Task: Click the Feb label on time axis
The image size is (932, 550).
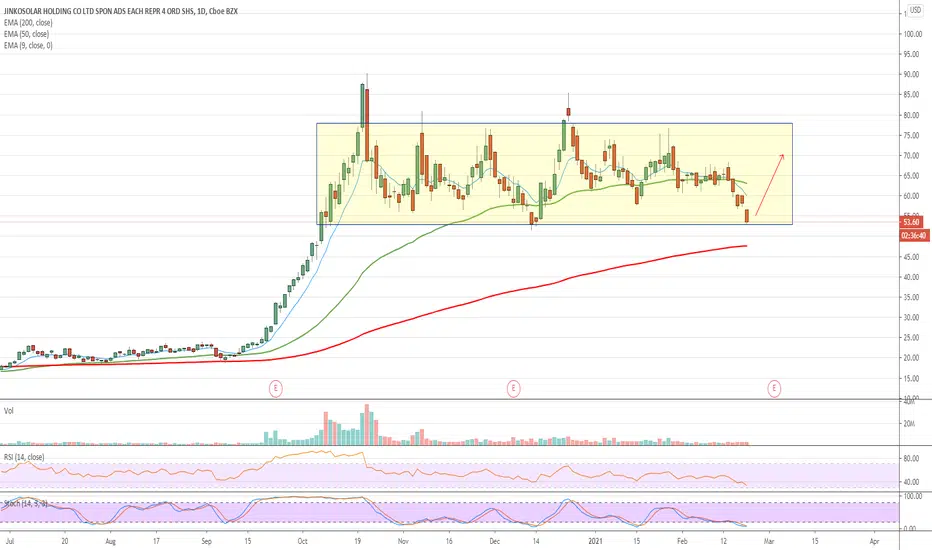Action: pos(682,542)
